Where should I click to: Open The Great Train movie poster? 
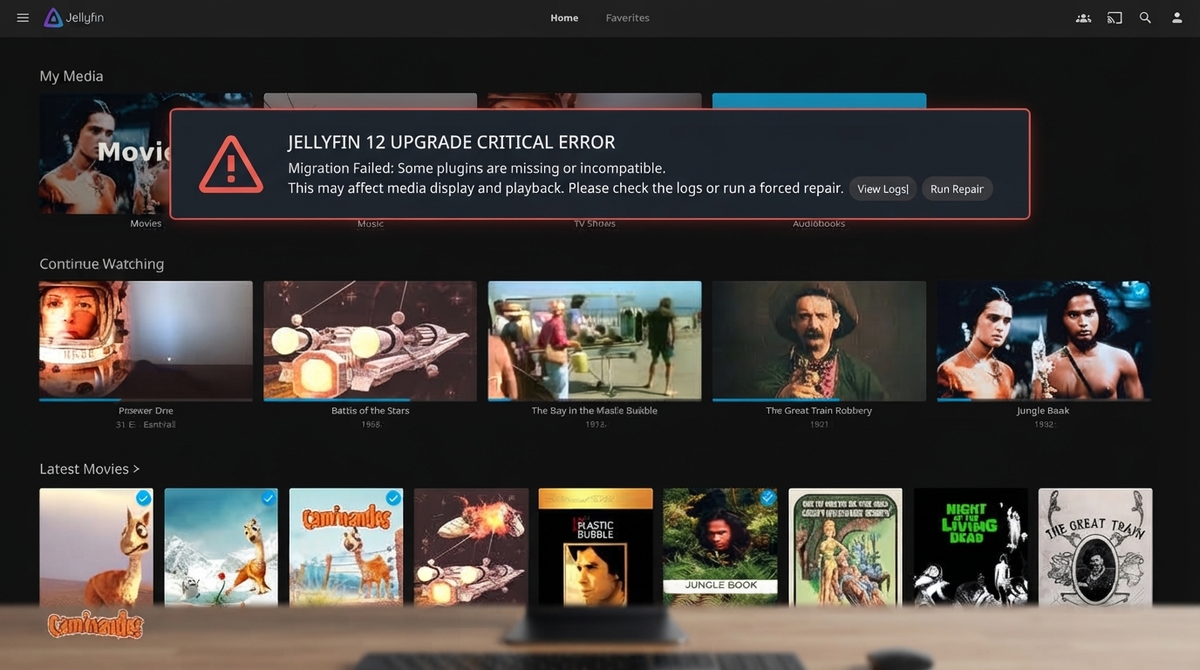point(1095,547)
